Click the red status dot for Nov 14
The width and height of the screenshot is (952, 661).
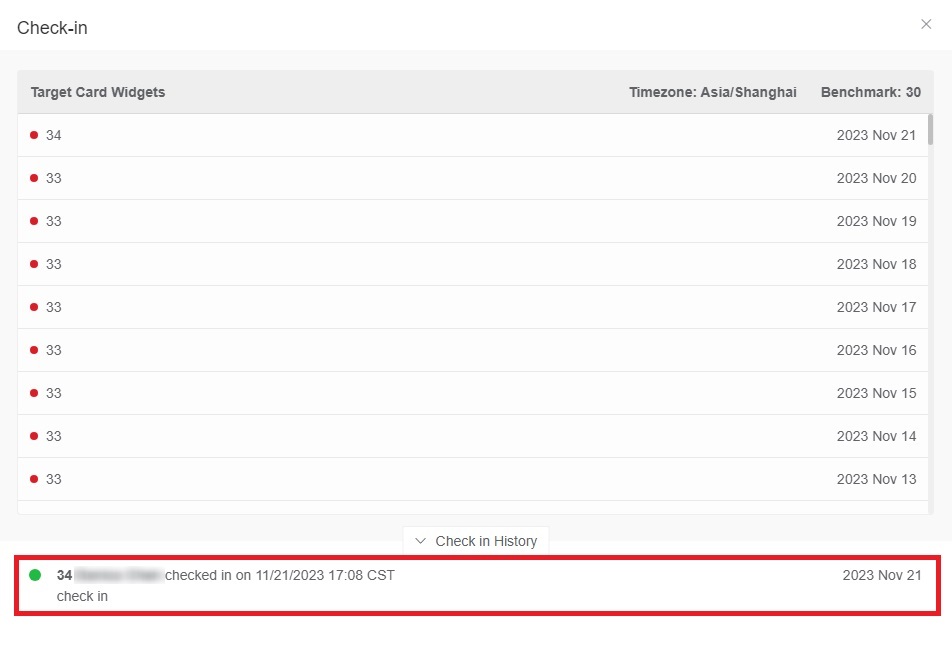click(34, 436)
